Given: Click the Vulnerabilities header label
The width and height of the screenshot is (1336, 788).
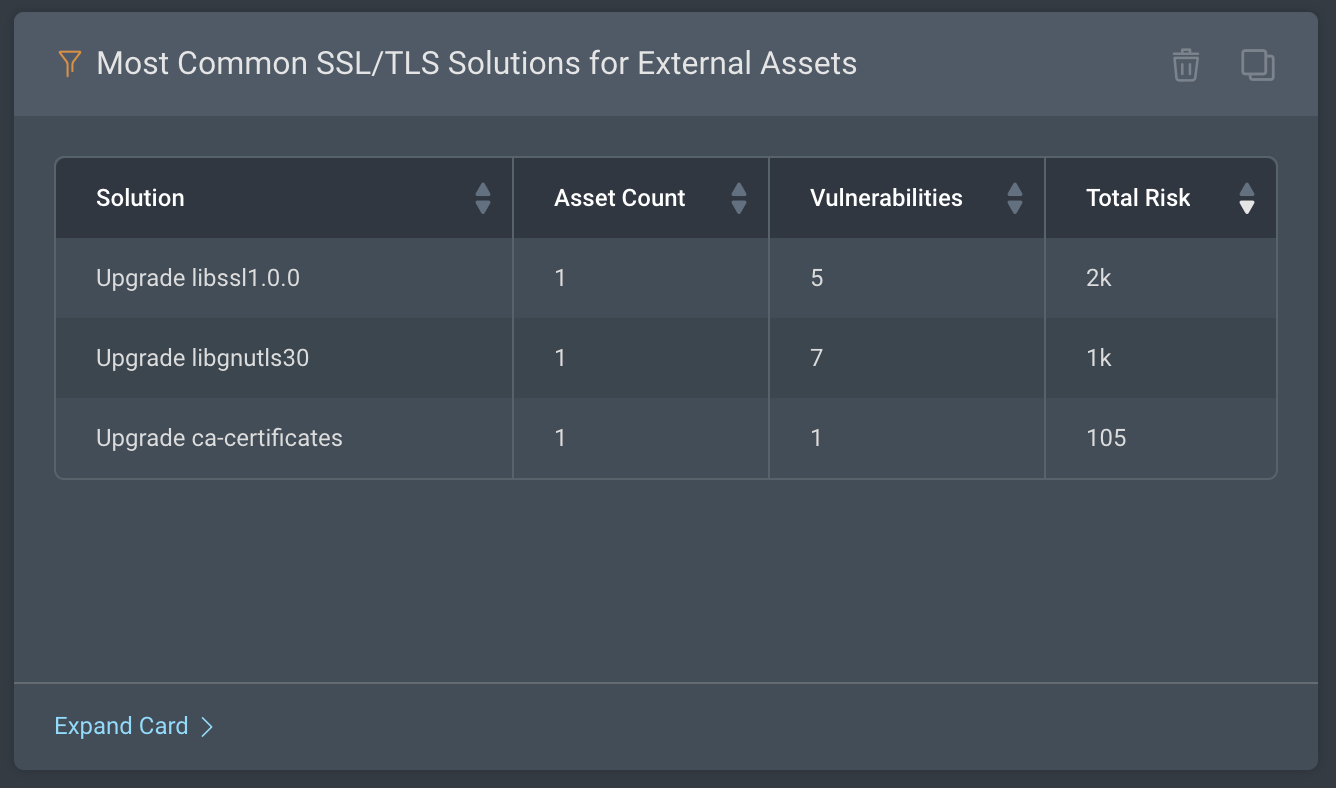Looking at the screenshot, I should coord(886,198).
